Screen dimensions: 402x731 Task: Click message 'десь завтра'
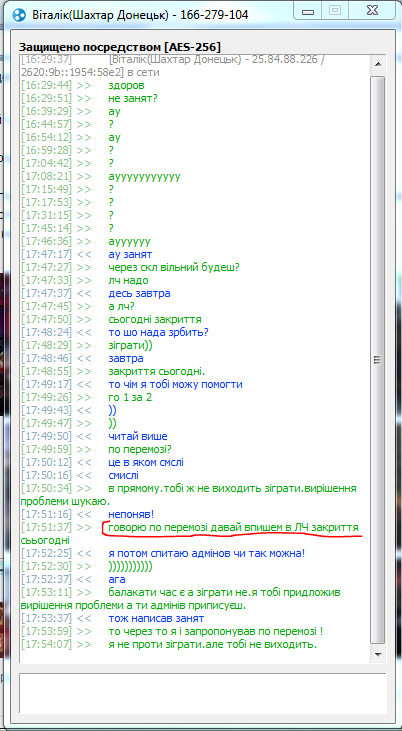pos(139,294)
